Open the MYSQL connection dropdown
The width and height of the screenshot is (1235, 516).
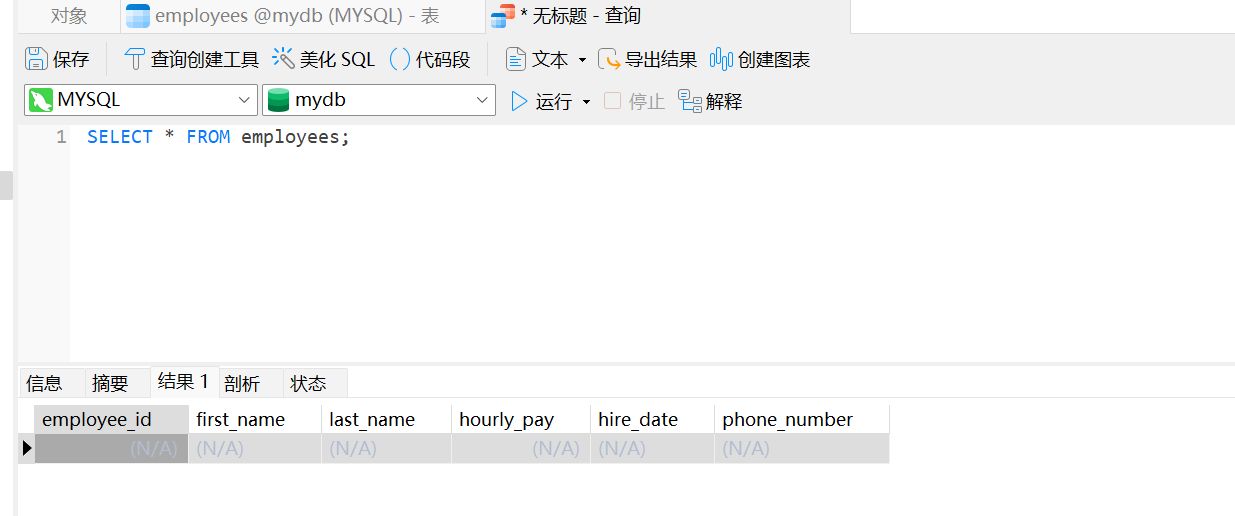pos(245,100)
